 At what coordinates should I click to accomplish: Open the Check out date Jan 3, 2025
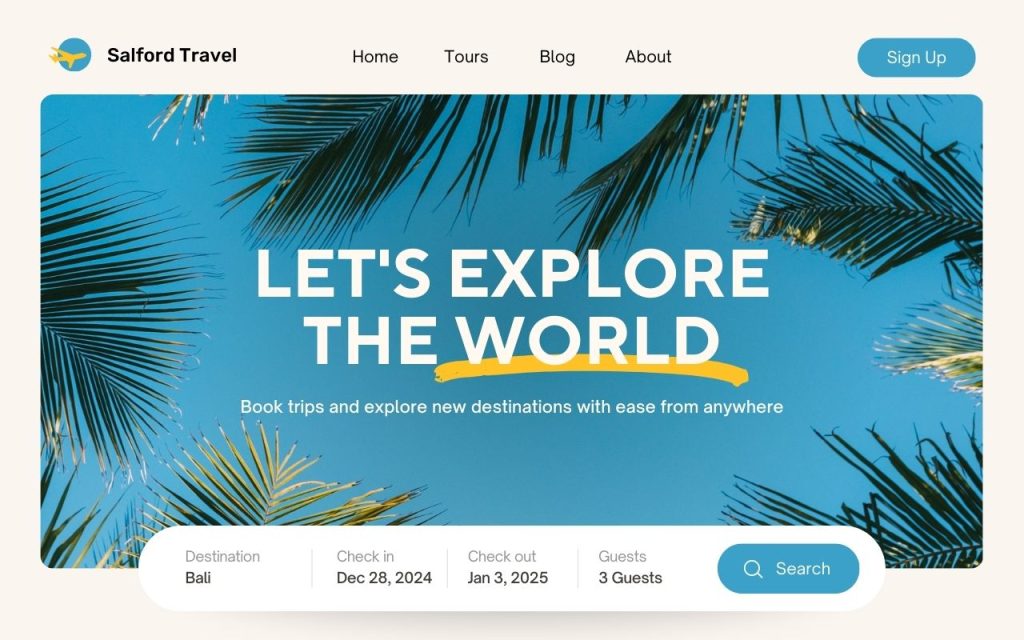[x=507, y=568]
